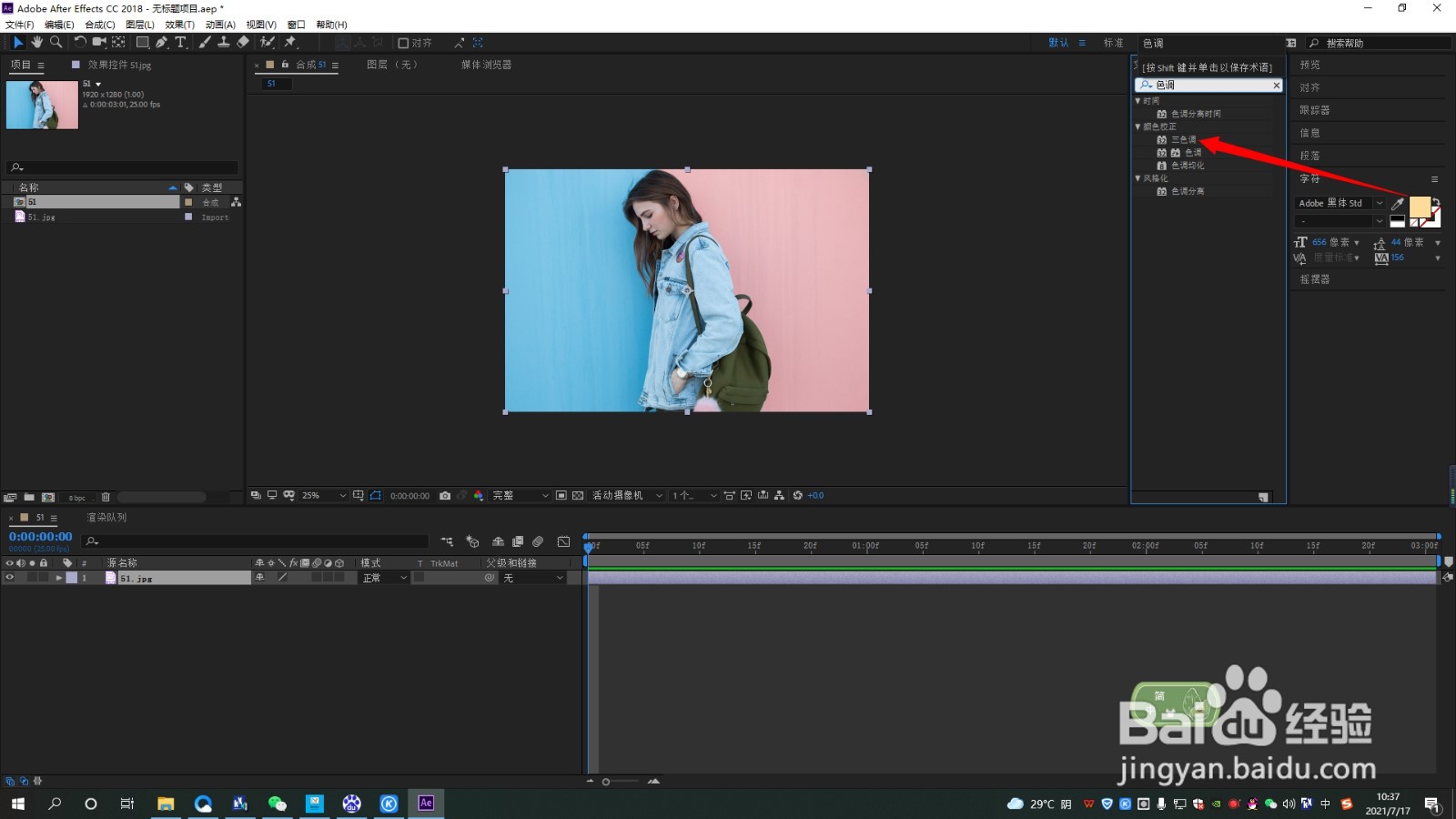Toggle the mask and shape path visibility button
This screenshot has width=1456, height=819.
point(376,496)
